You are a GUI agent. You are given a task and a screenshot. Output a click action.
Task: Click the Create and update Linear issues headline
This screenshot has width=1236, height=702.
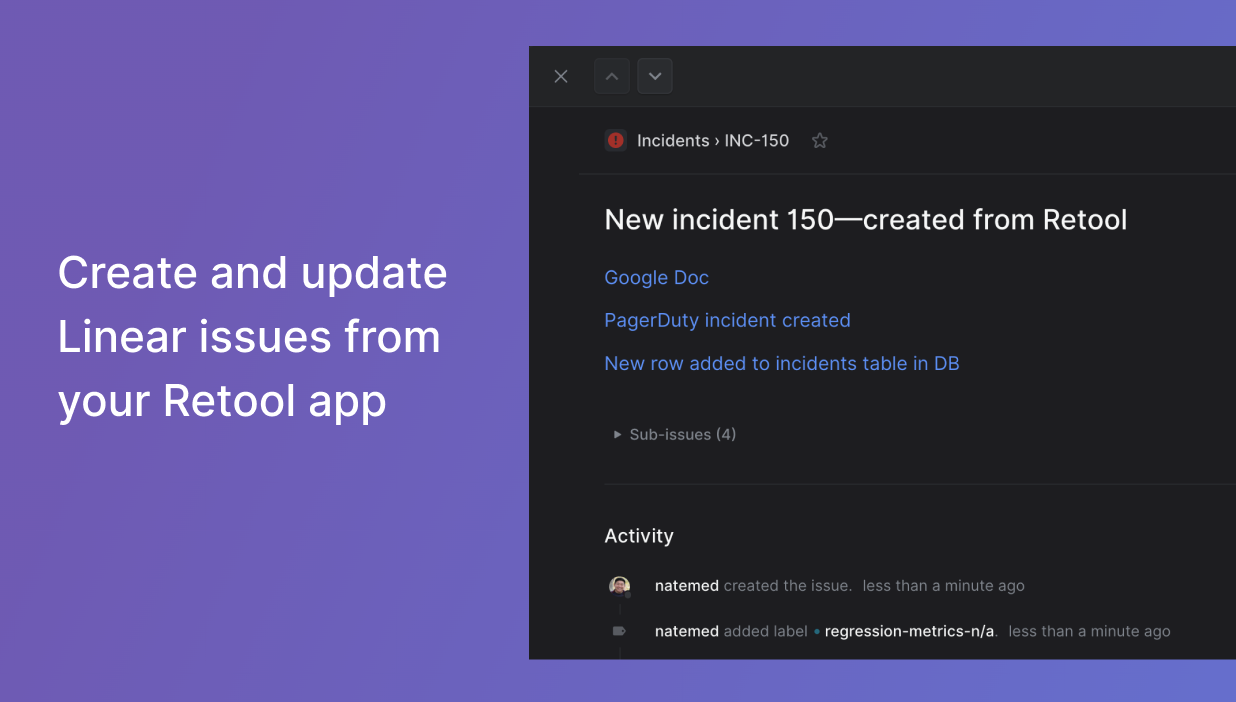point(253,337)
